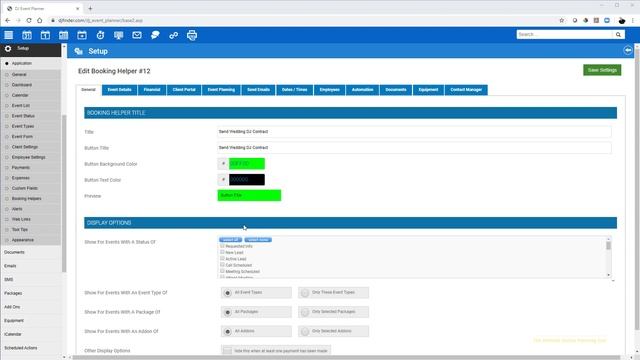Switch to the Send Emails tab

258,90
